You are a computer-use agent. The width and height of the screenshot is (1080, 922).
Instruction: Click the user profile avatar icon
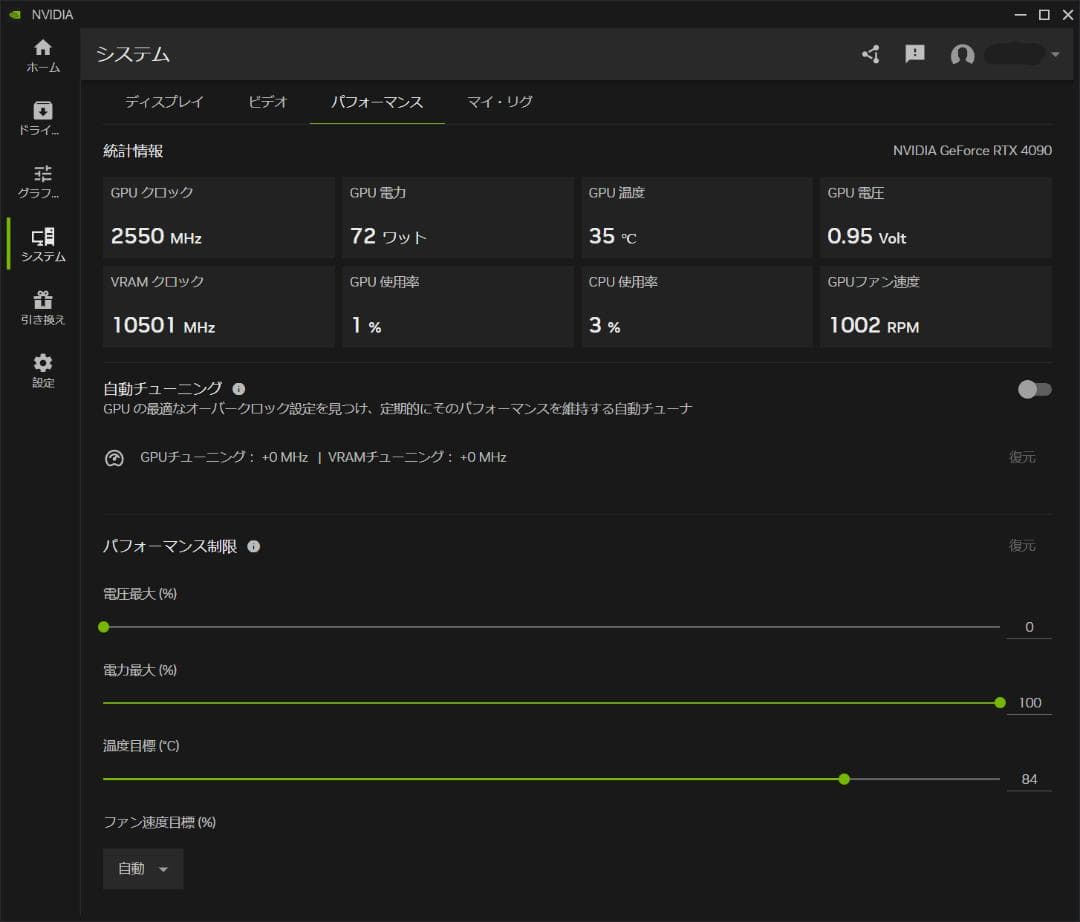pos(962,55)
